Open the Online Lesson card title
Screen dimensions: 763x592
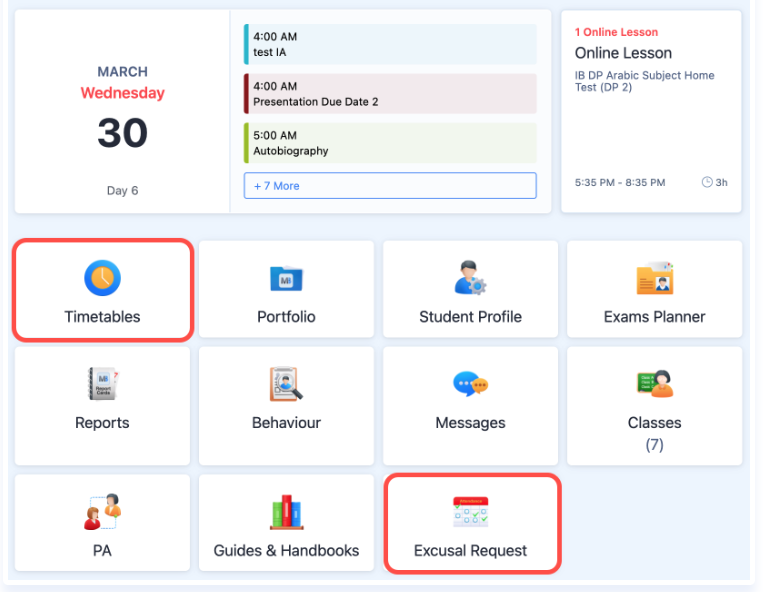(x=623, y=53)
